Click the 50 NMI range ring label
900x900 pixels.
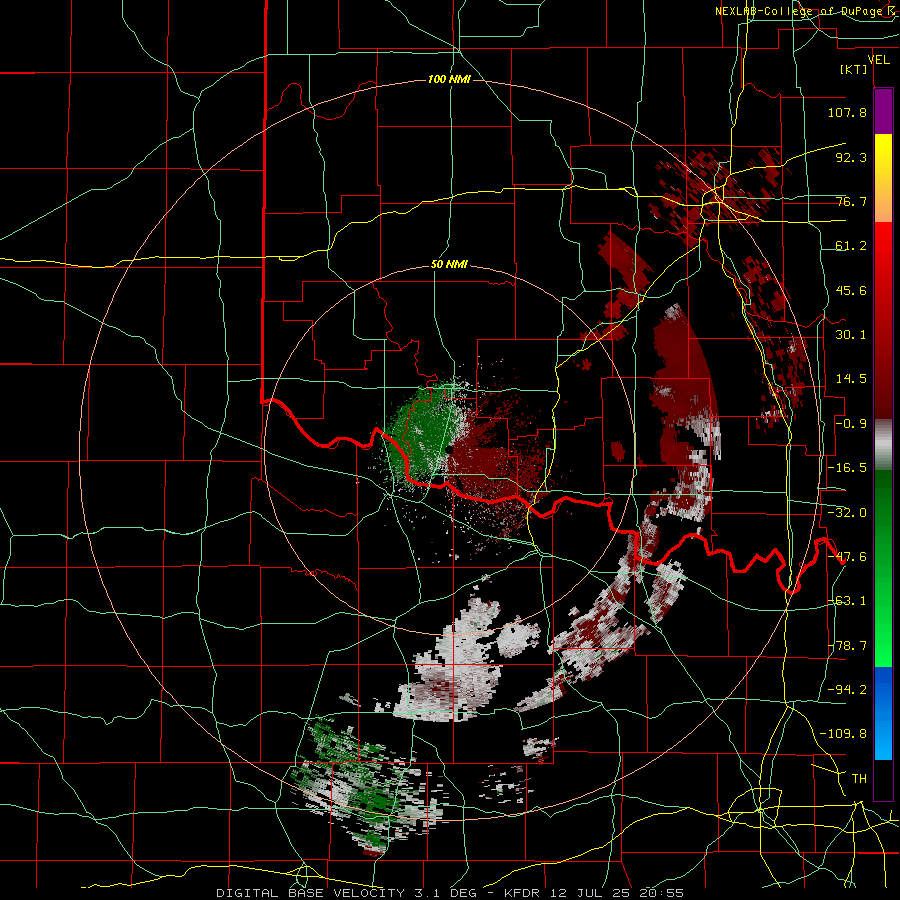449,265
